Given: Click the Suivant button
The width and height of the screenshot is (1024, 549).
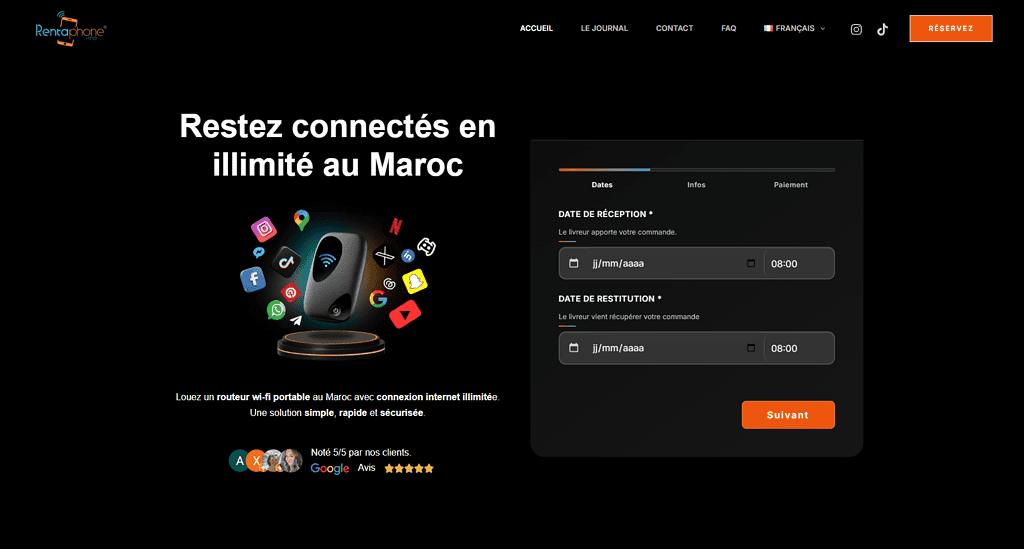Looking at the screenshot, I should coord(788,415).
